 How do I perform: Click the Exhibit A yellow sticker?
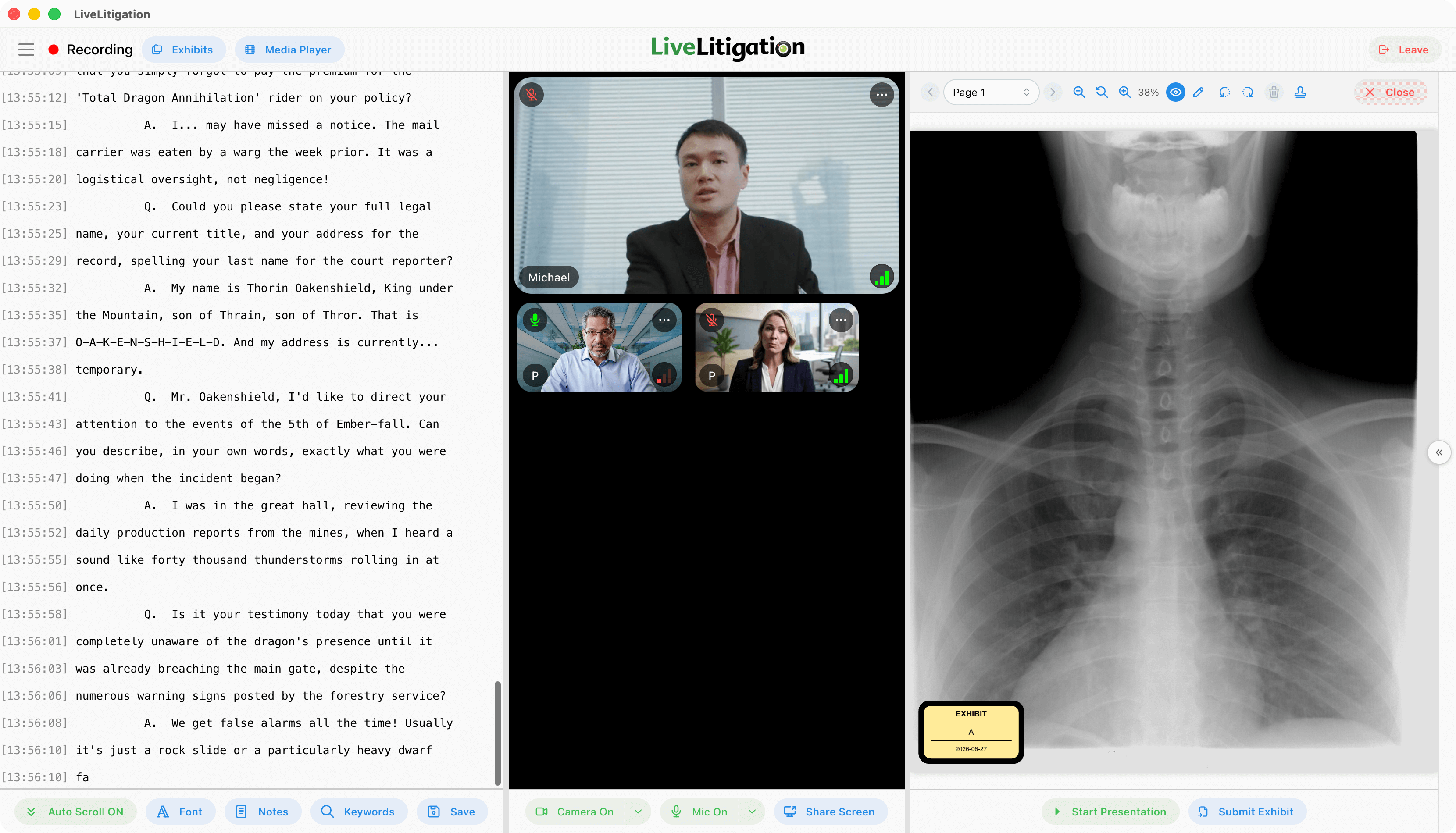click(x=971, y=732)
